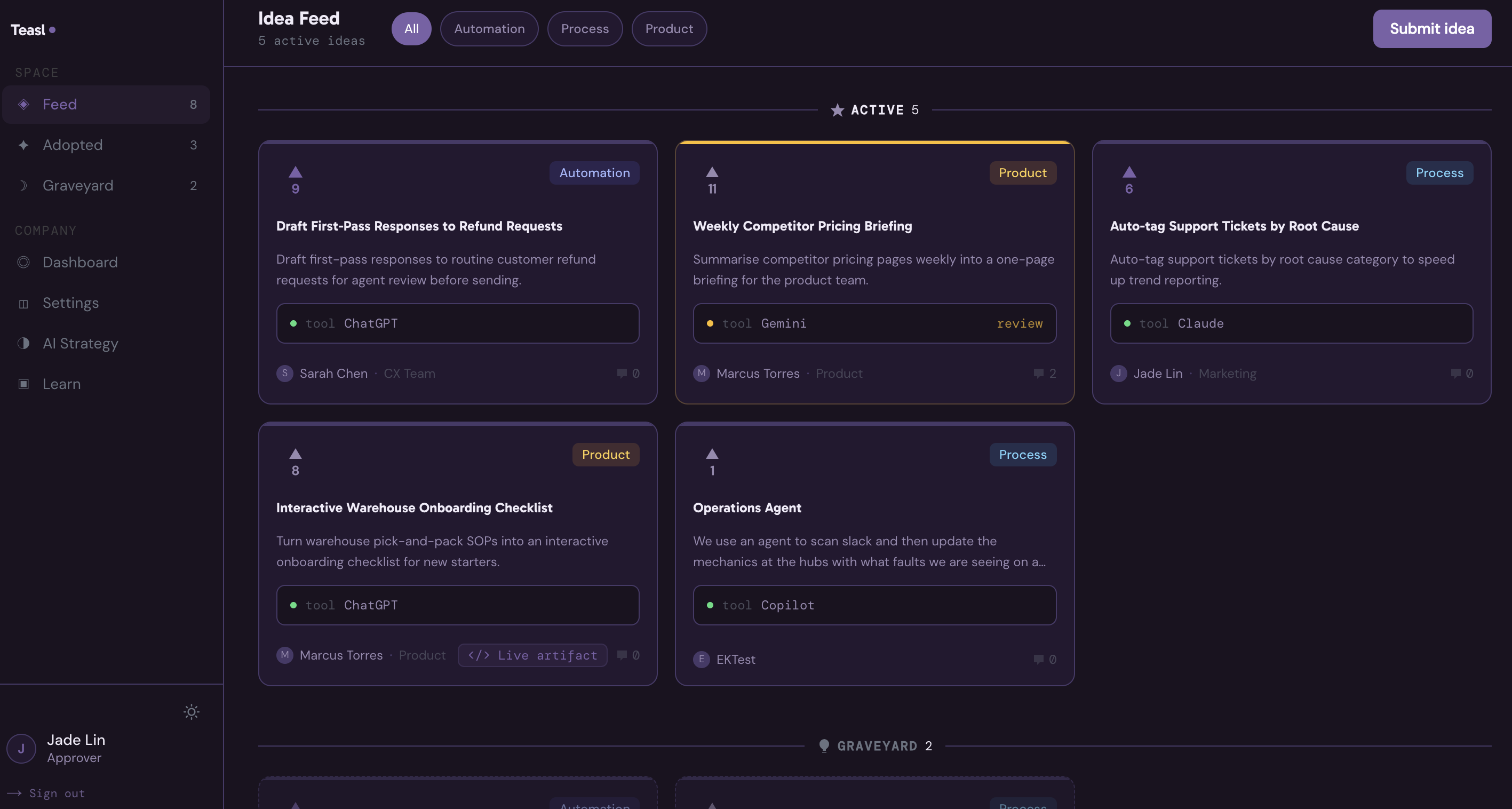Click the tool Copilot row
Screen dimensions: 1512x809
(x=874, y=605)
